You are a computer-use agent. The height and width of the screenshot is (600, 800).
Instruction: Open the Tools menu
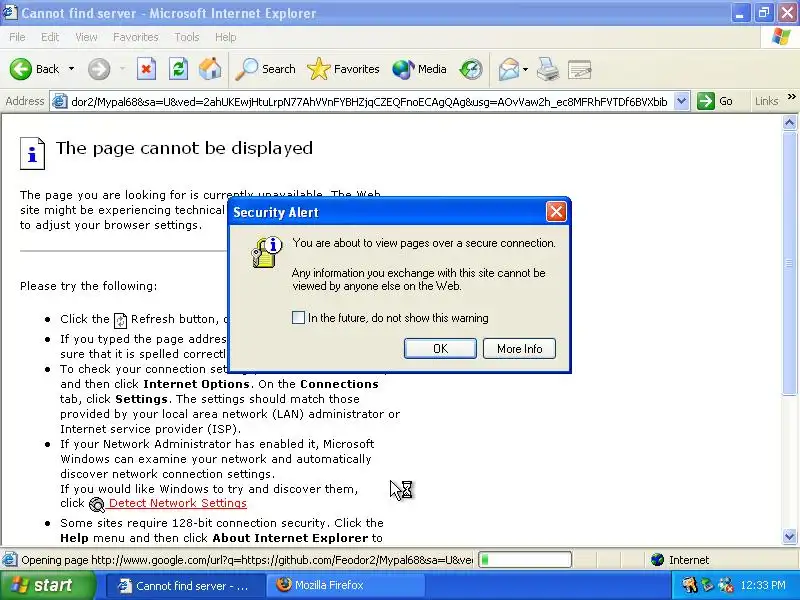coord(187,37)
